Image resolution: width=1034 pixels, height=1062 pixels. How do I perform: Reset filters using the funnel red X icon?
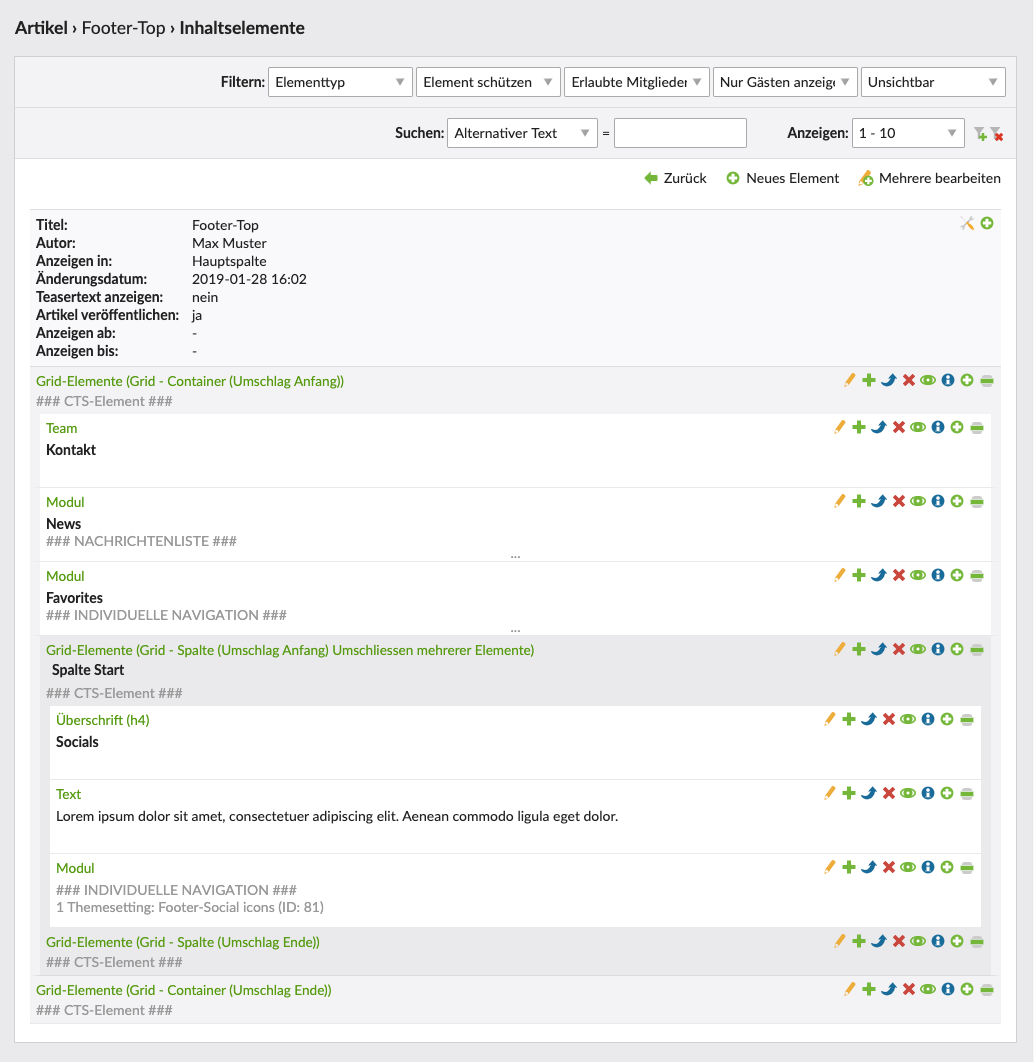click(x=997, y=134)
